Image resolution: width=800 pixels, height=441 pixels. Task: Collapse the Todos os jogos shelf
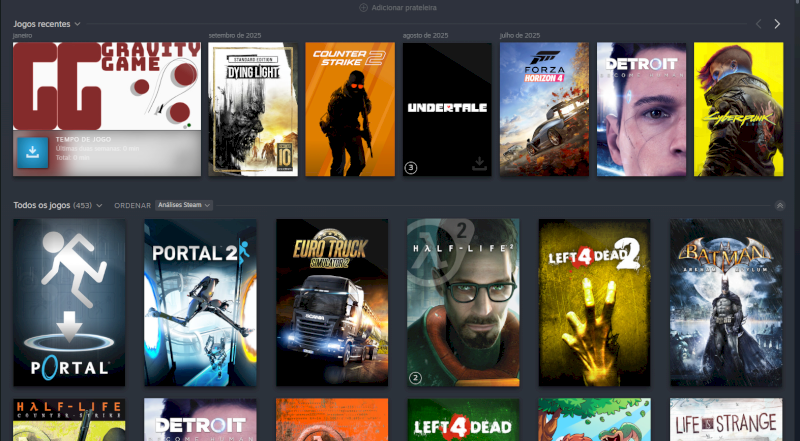click(x=780, y=206)
